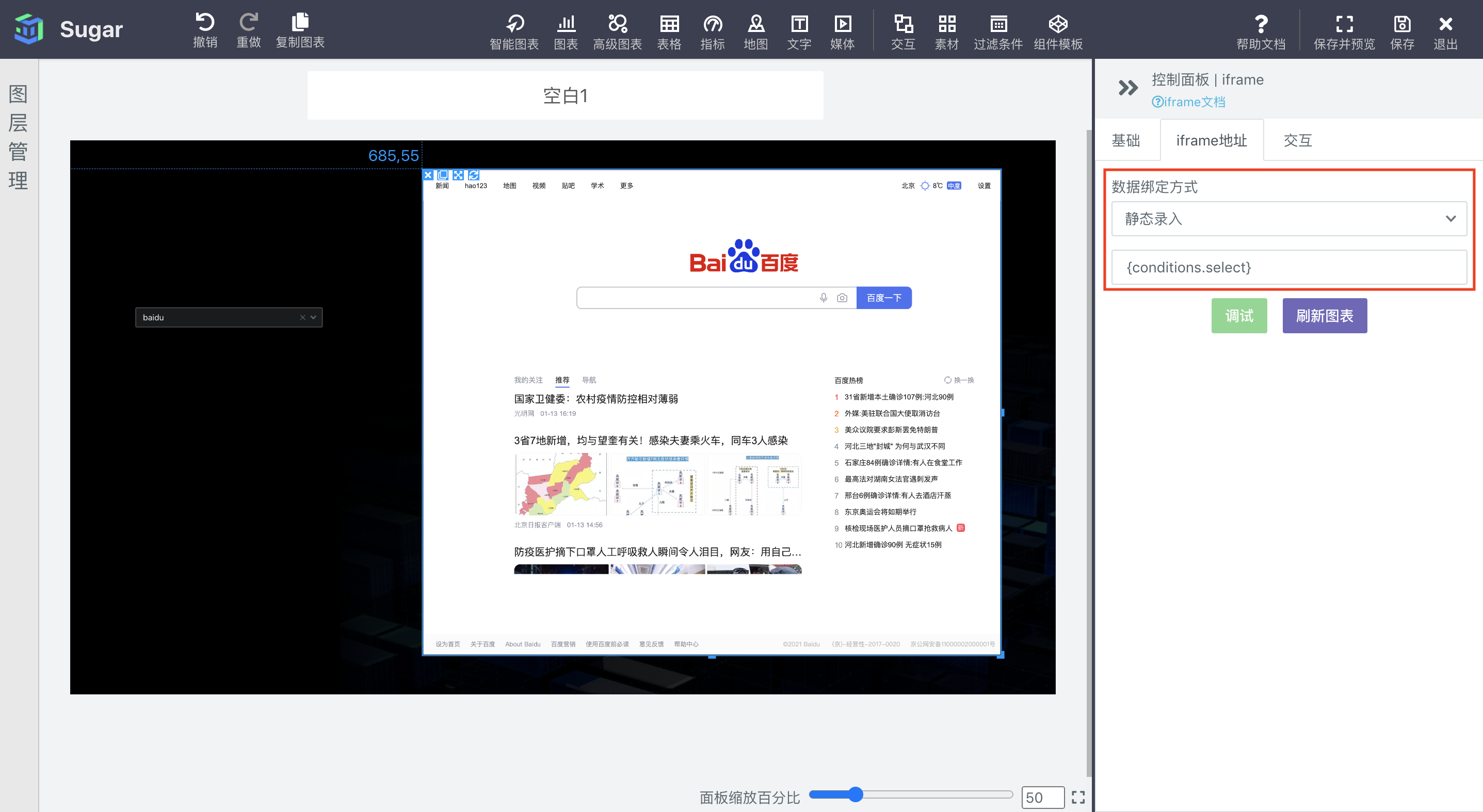Open 数据绑定方式 静态录入 dropdown

click(1288, 219)
